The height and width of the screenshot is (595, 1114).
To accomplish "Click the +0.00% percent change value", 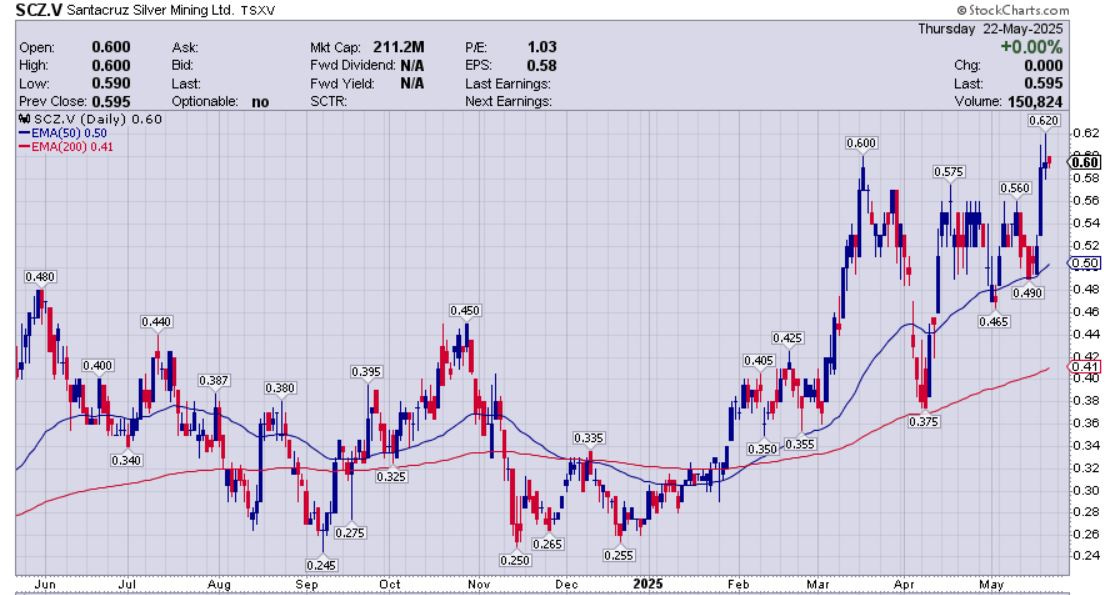I will [1032, 47].
